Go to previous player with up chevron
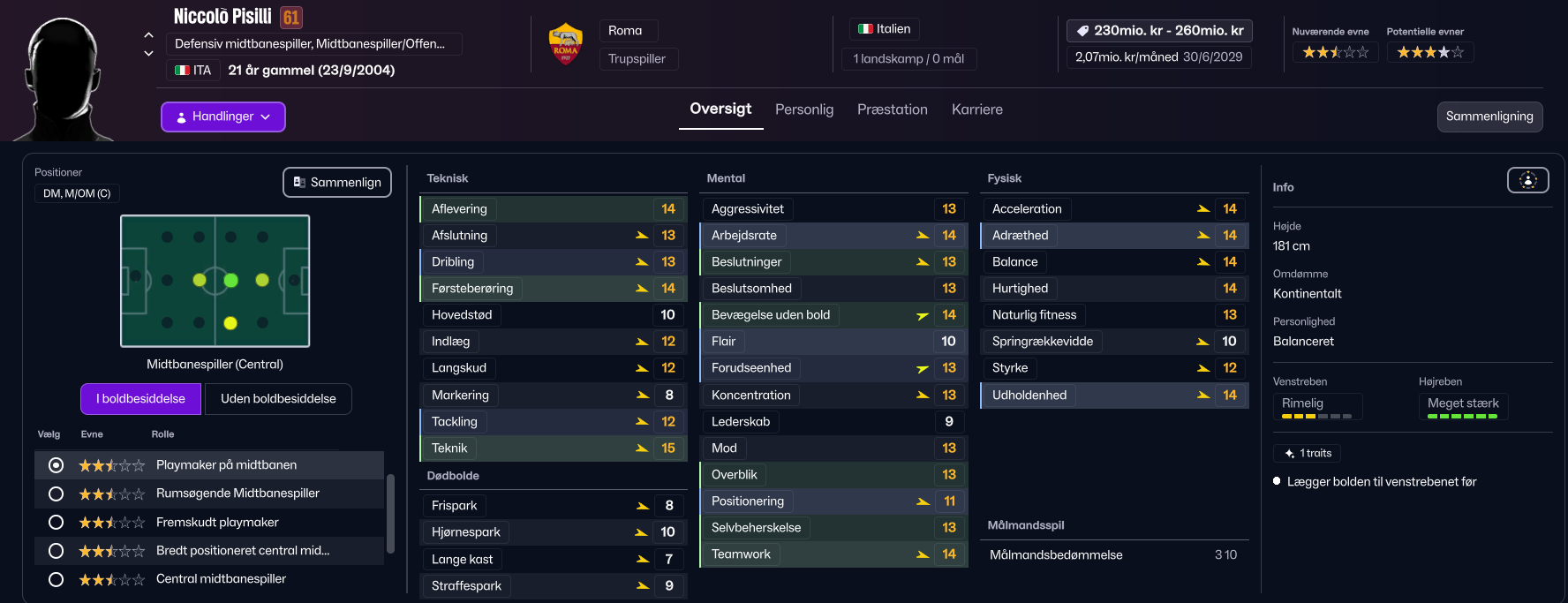Viewport: 1568px width, 603px height. 148,35
